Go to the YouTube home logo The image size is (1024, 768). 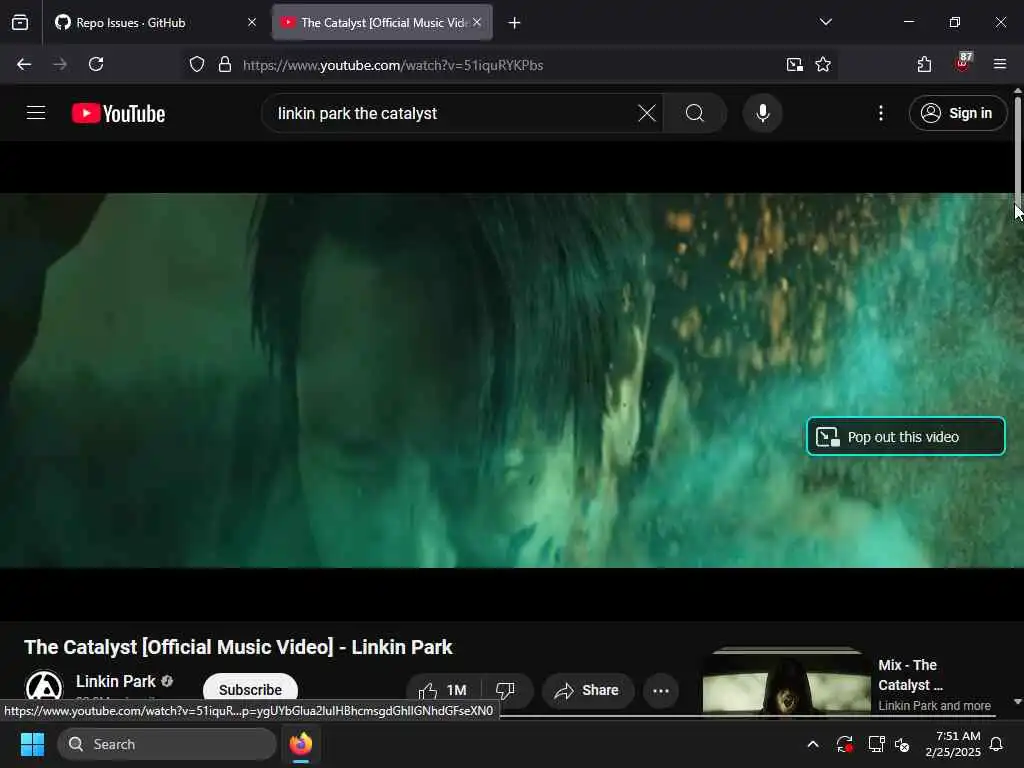pyautogui.click(x=118, y=114)
